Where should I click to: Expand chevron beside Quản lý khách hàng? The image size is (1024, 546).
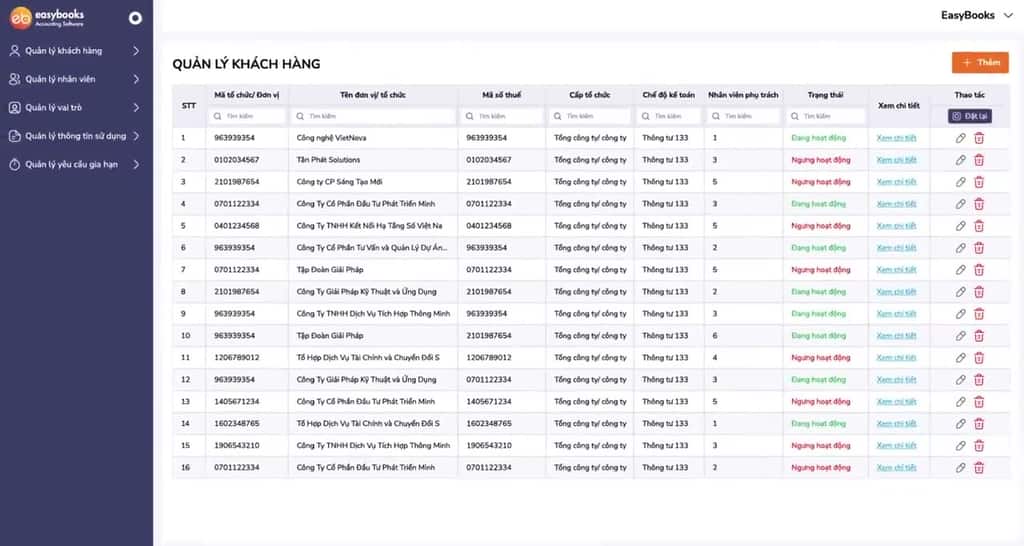coord(136,51)
